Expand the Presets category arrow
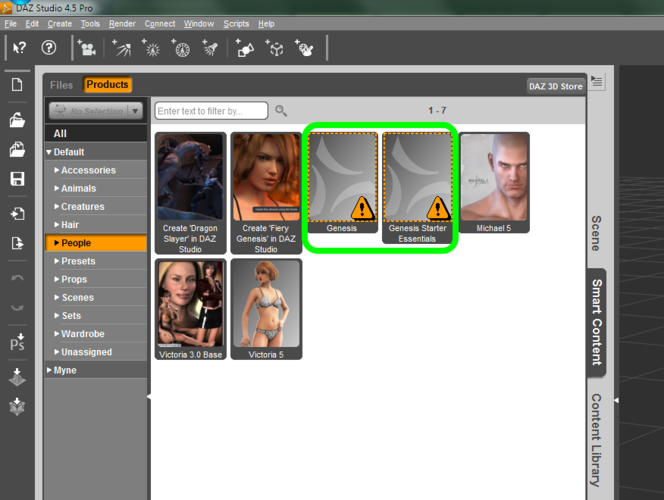Image resolution: width=664 pixels, height=500 pixels. 56,261
